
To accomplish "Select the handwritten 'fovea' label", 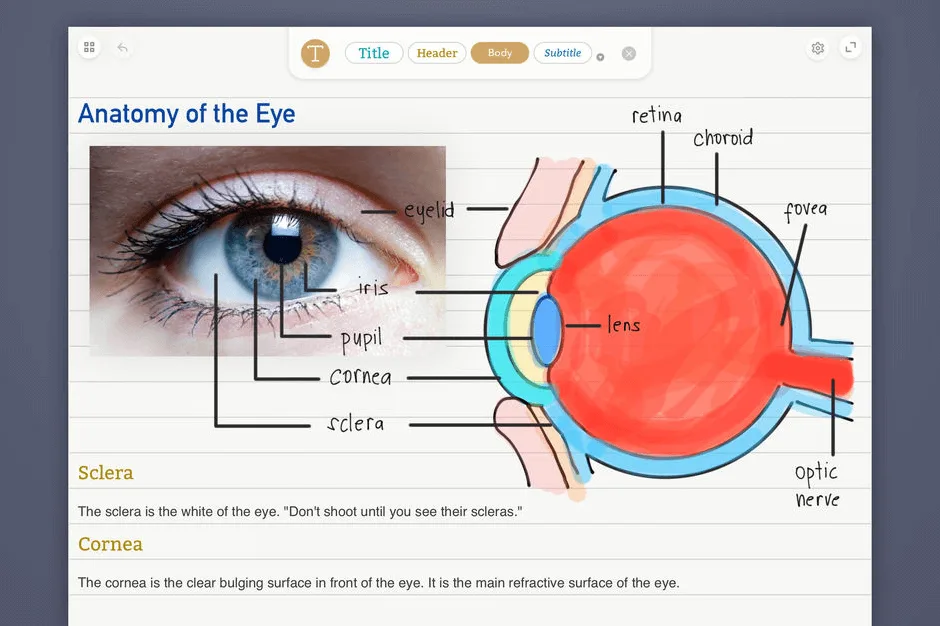I will click(x=806, y=210).
